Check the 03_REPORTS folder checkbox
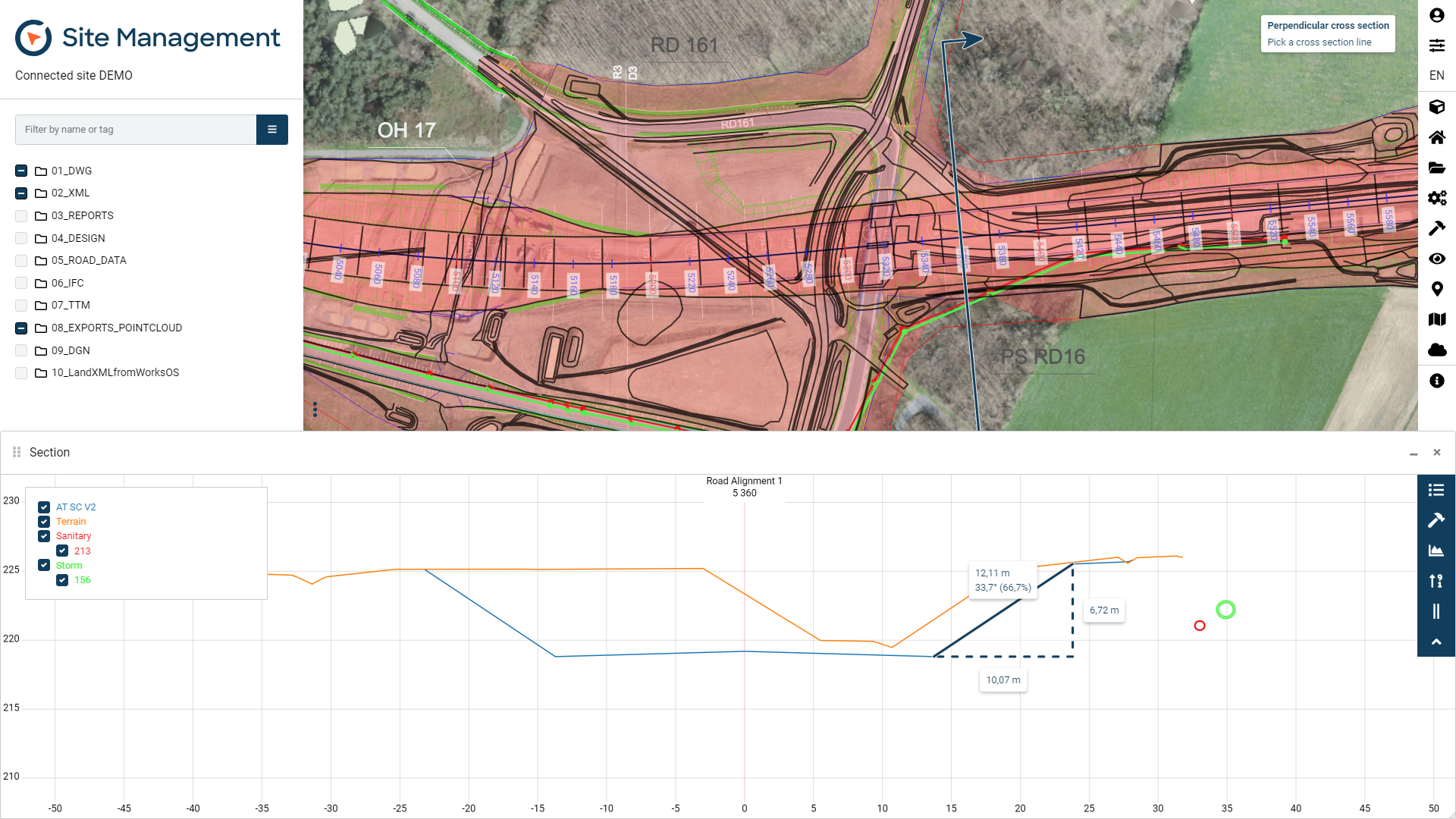This screenshot has height=819, width=1456. [21, 216]
